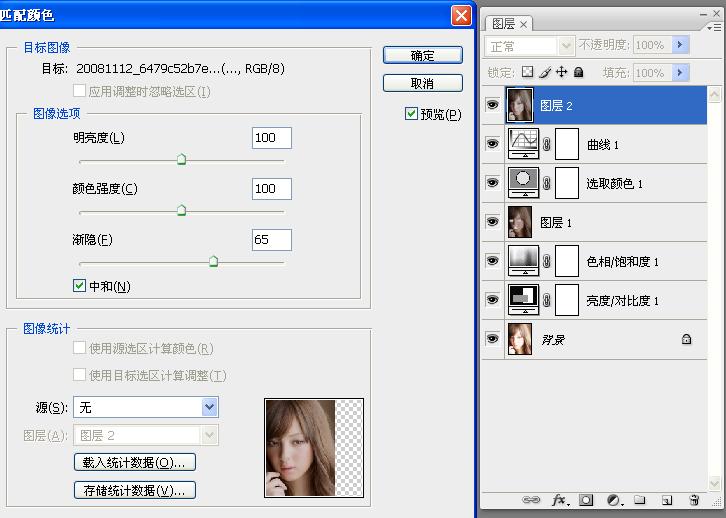Viewport: 726px width, 518px height.
Task: Hide 图层 2 with its eye icon
Action: point(492,105)
